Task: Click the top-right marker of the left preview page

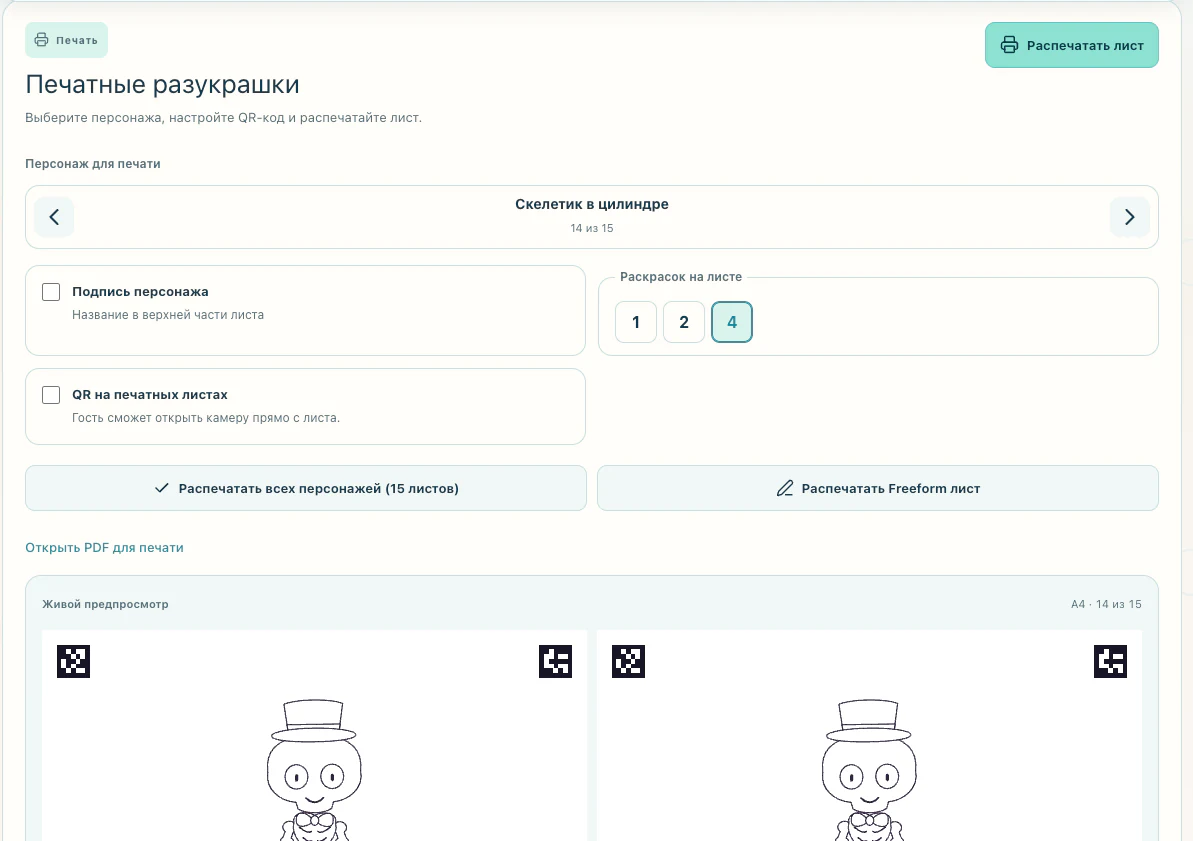Action: (x=555, y=661)
